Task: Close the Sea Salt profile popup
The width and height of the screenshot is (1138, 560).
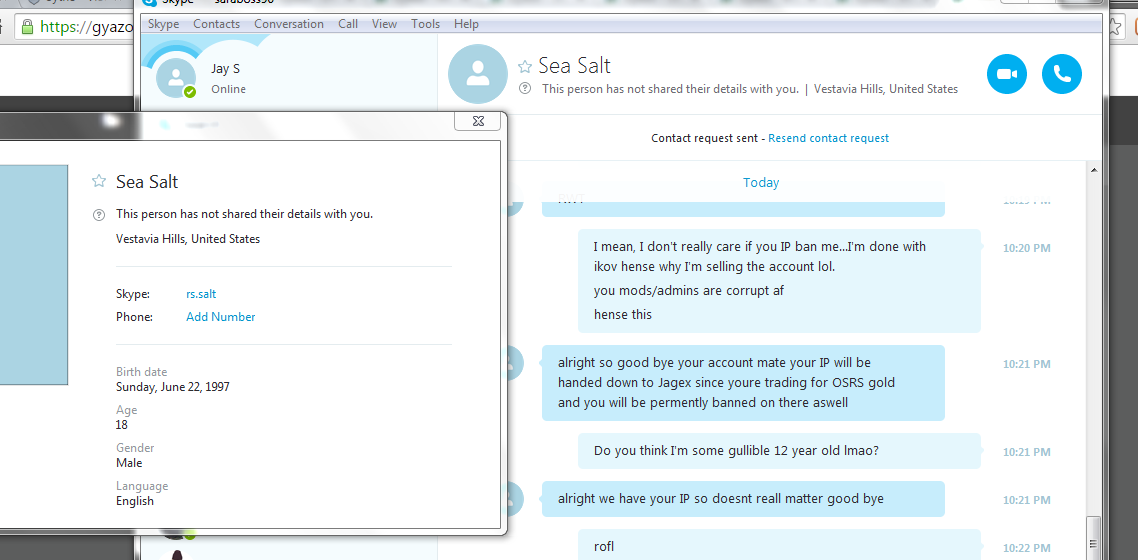Action: tap(478, 121)
